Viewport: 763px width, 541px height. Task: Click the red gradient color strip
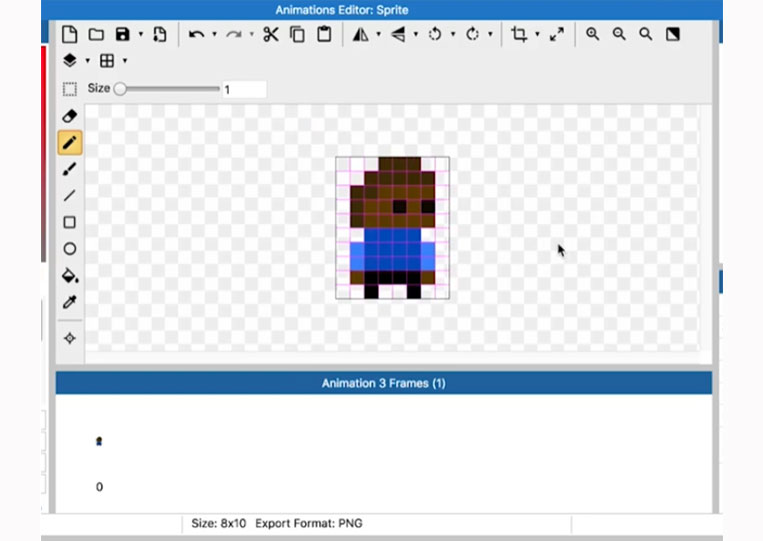tap(43, 153)
